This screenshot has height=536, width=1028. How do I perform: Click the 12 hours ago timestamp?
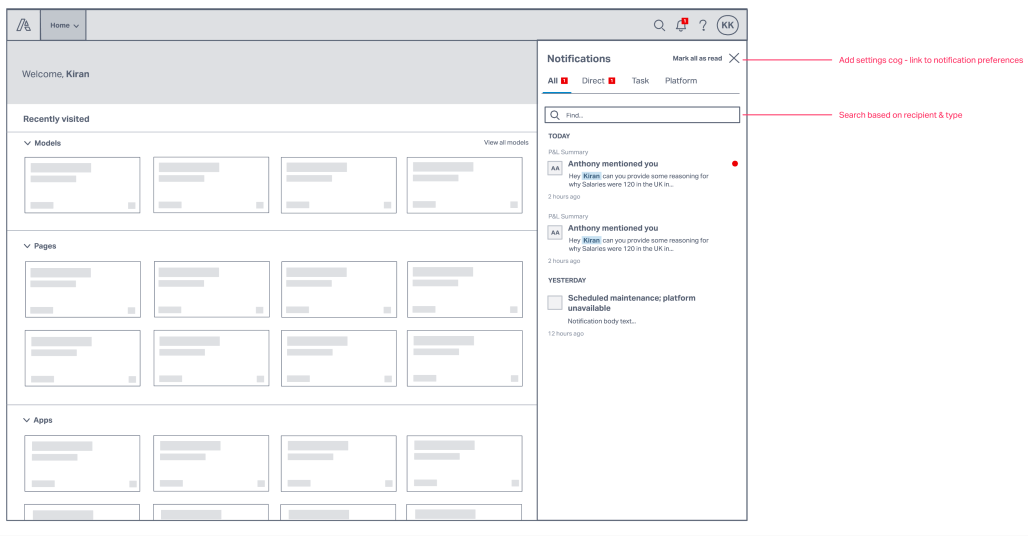tap(565, 334)
